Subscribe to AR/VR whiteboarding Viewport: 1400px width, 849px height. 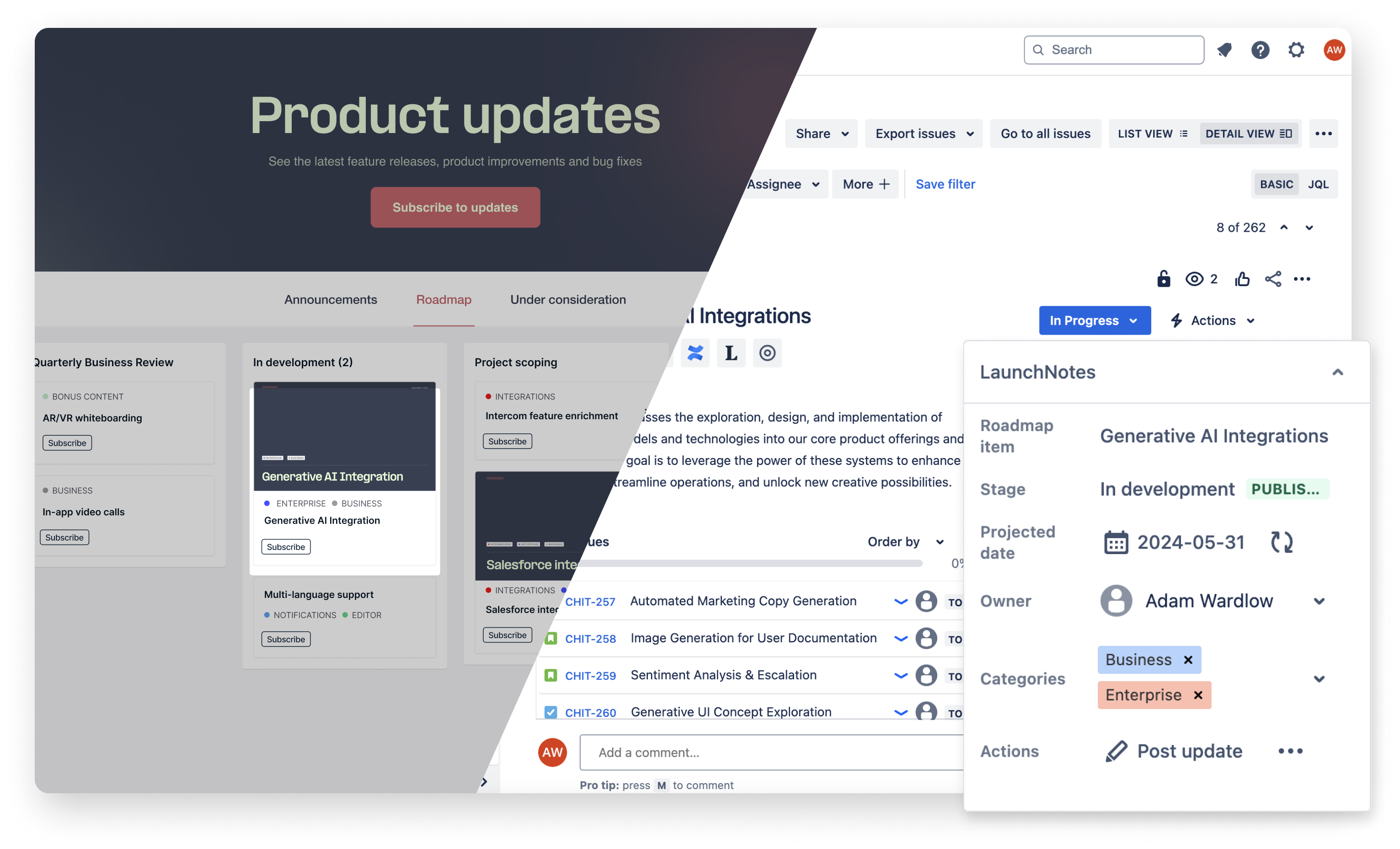67,443
